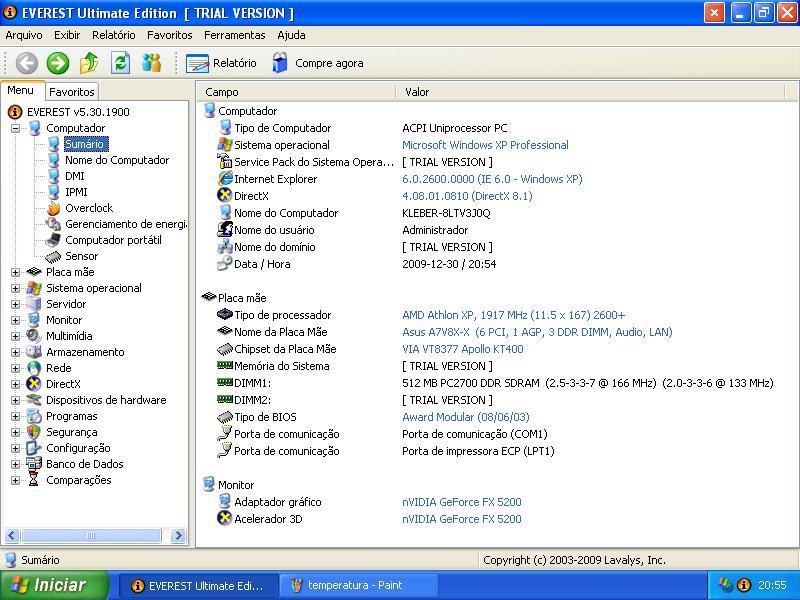Click the Segurança shield icon
Image resolution: width=800 pixels, height=600 pixels.
pyautogui.click(x=34, y=432)
